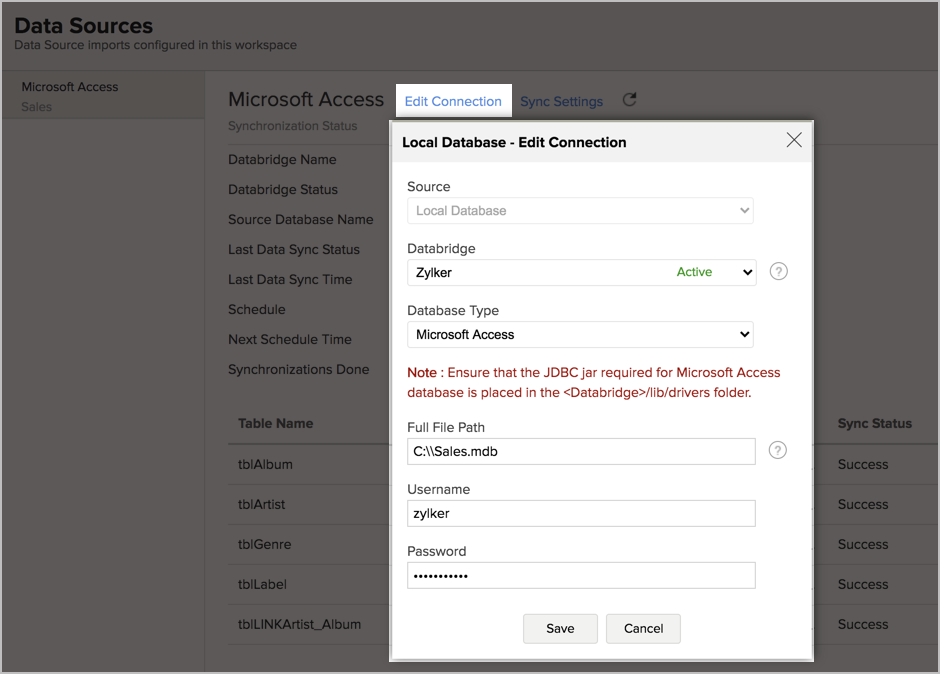Viewport: 940px width, 674px height.
Task: Click Success status for tblLINKArtist_Album row
Action: pyautogui.click(x=863, y=624)
